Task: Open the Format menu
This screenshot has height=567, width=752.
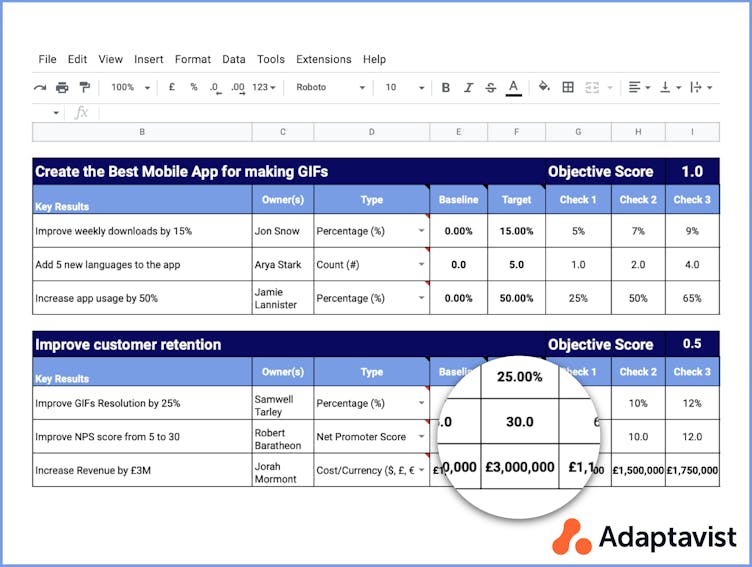Action: coord(192,60)
